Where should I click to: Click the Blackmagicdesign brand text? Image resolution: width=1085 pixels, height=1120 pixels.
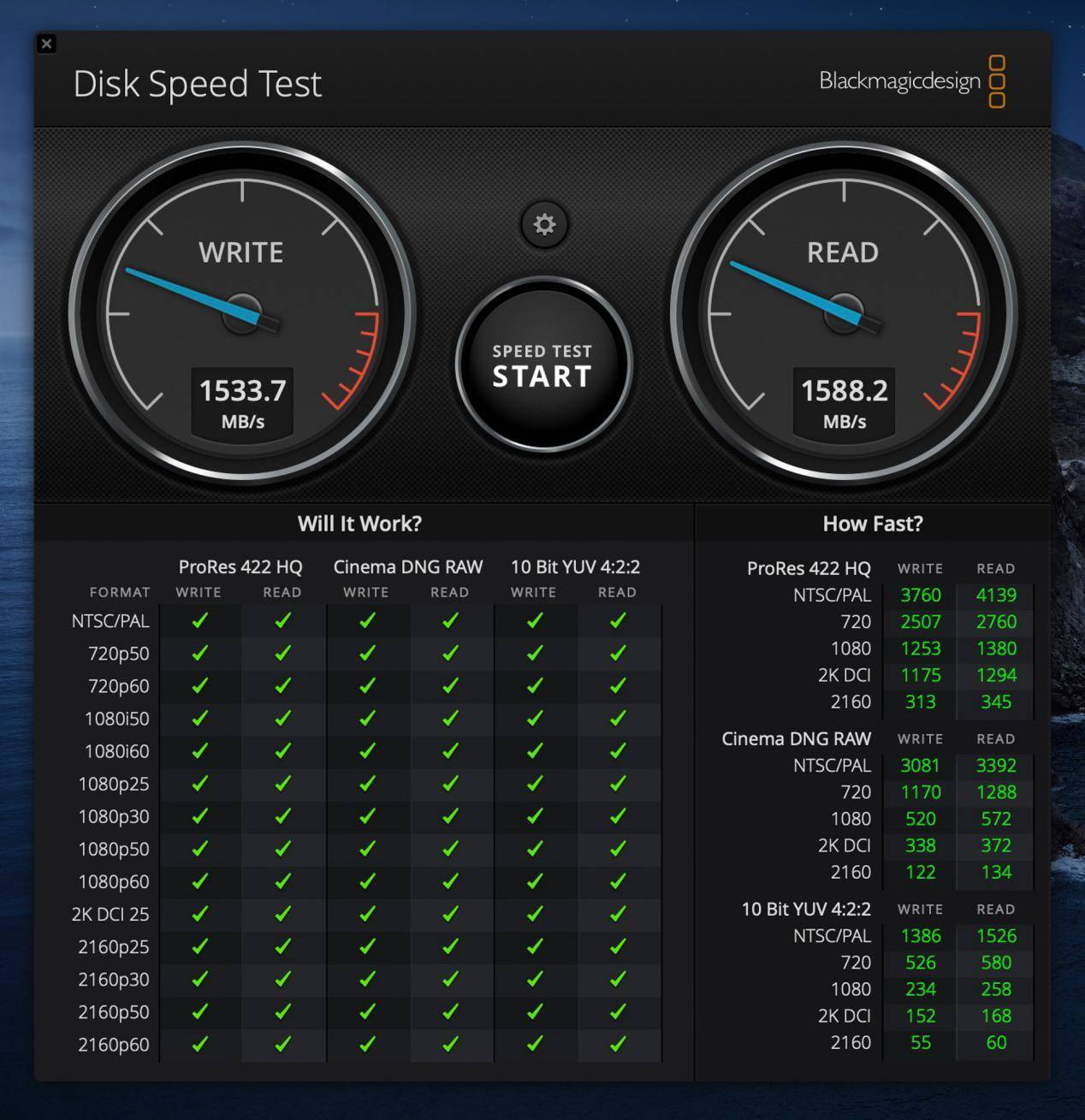(899, 81)
